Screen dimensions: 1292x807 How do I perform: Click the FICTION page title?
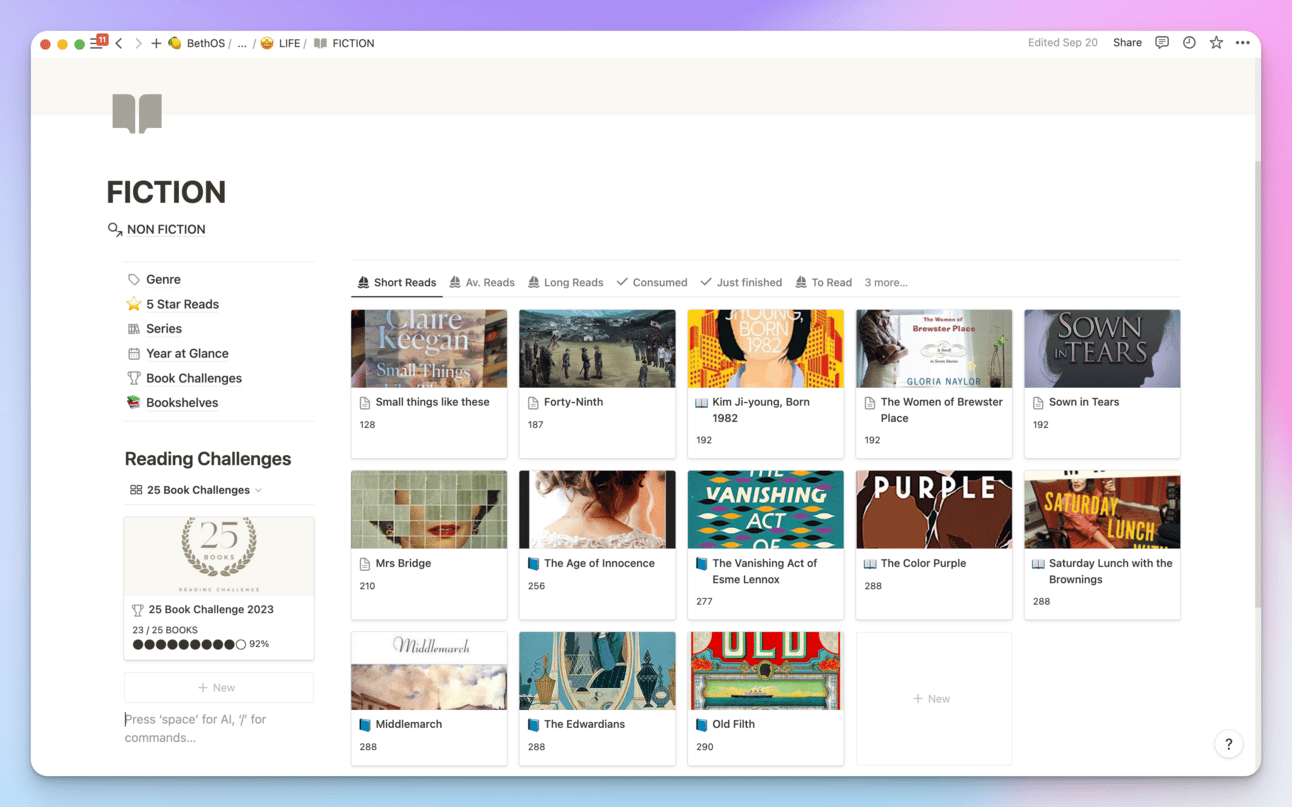[x=166, y=192]
